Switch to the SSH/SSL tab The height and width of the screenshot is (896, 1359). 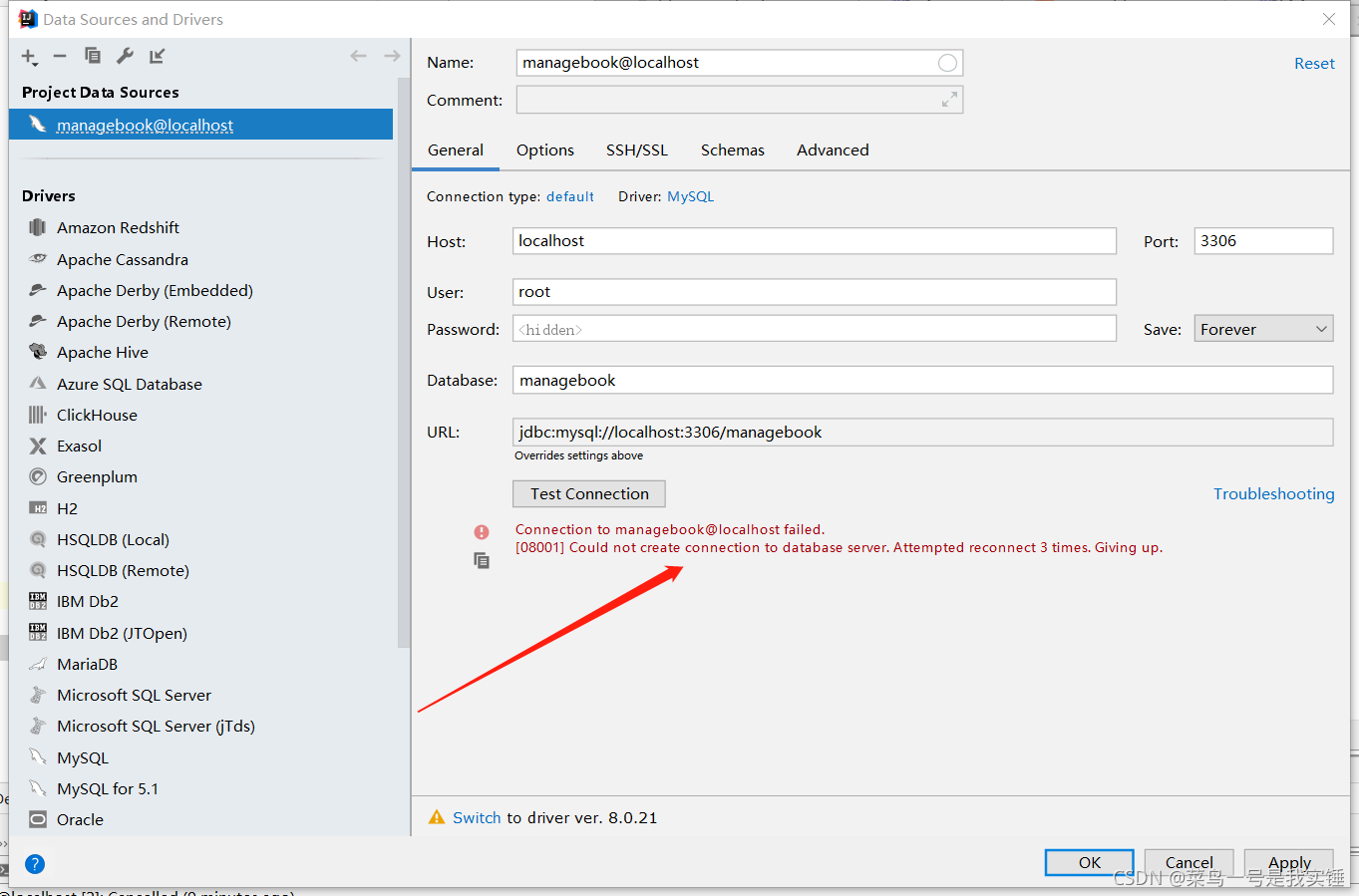click(x=637, y=149)
